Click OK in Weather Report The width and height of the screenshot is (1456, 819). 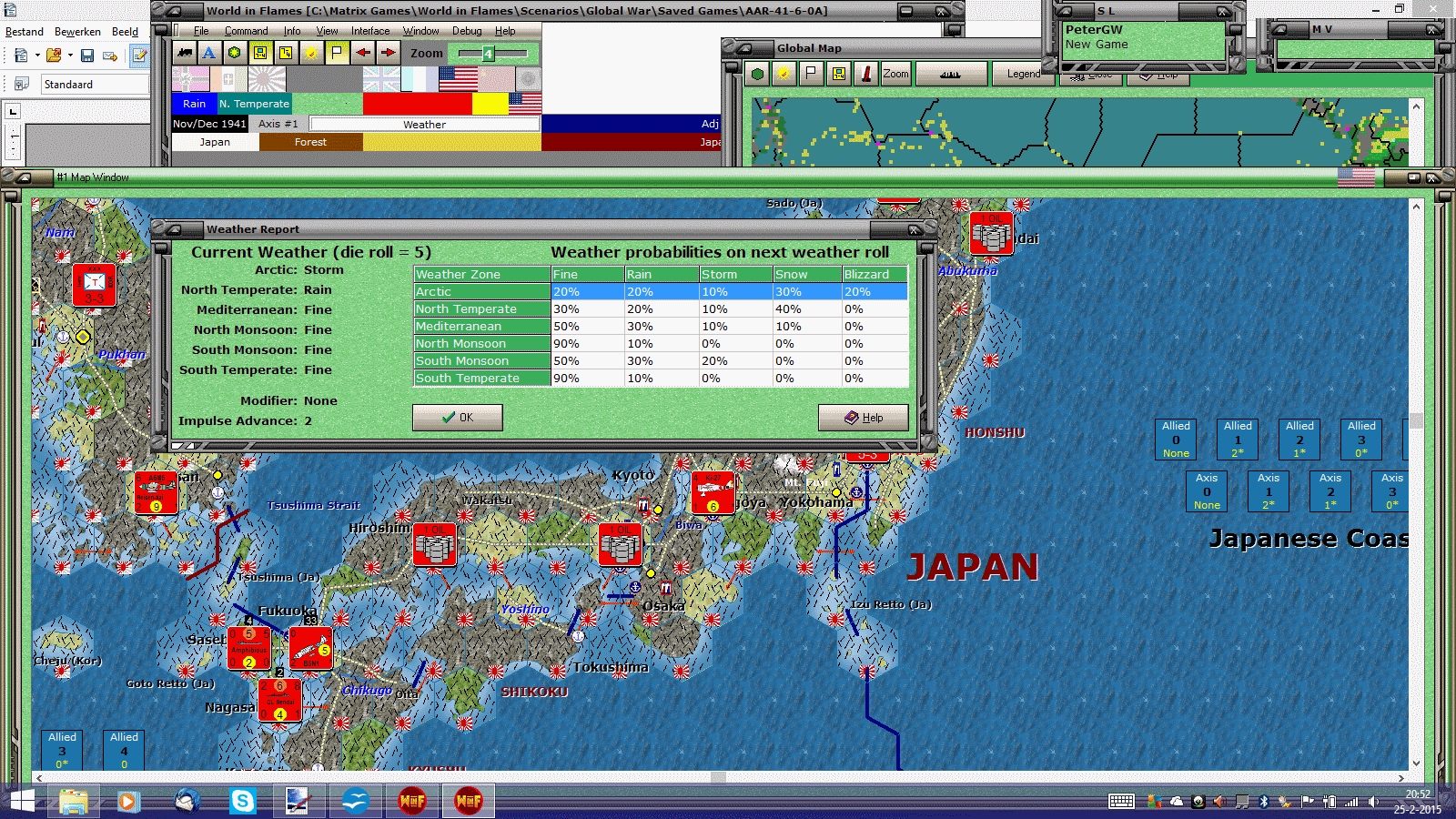pyautogui.click(x=457, y=418)
